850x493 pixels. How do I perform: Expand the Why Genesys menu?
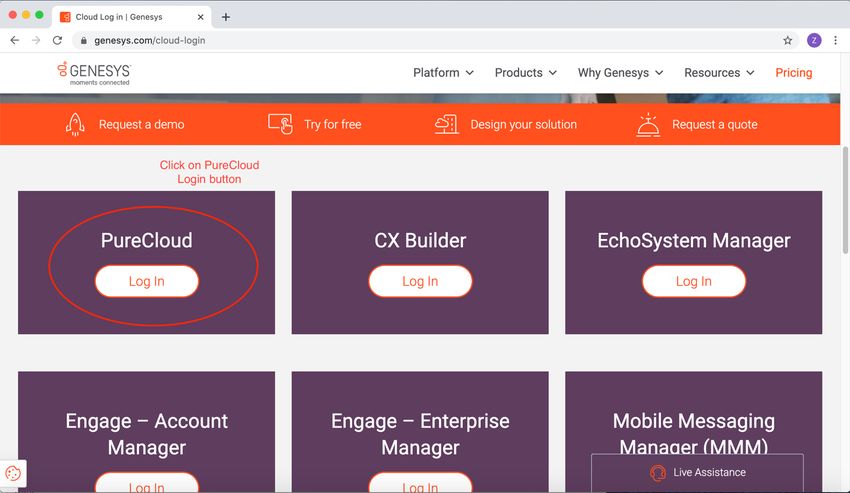(x=620, y=73)
